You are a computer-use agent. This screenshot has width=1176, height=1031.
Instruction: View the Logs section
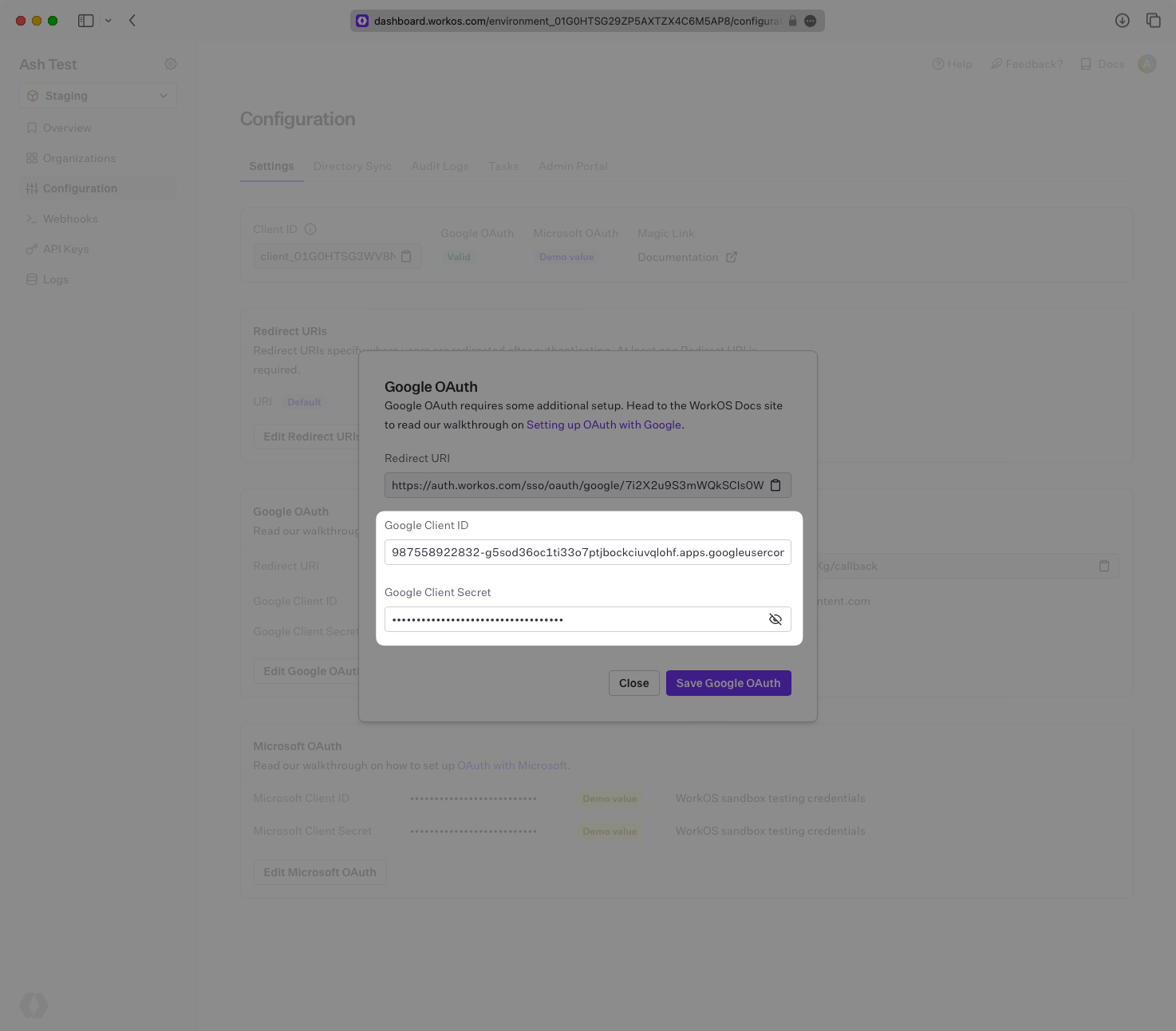[x=56, y=279]
